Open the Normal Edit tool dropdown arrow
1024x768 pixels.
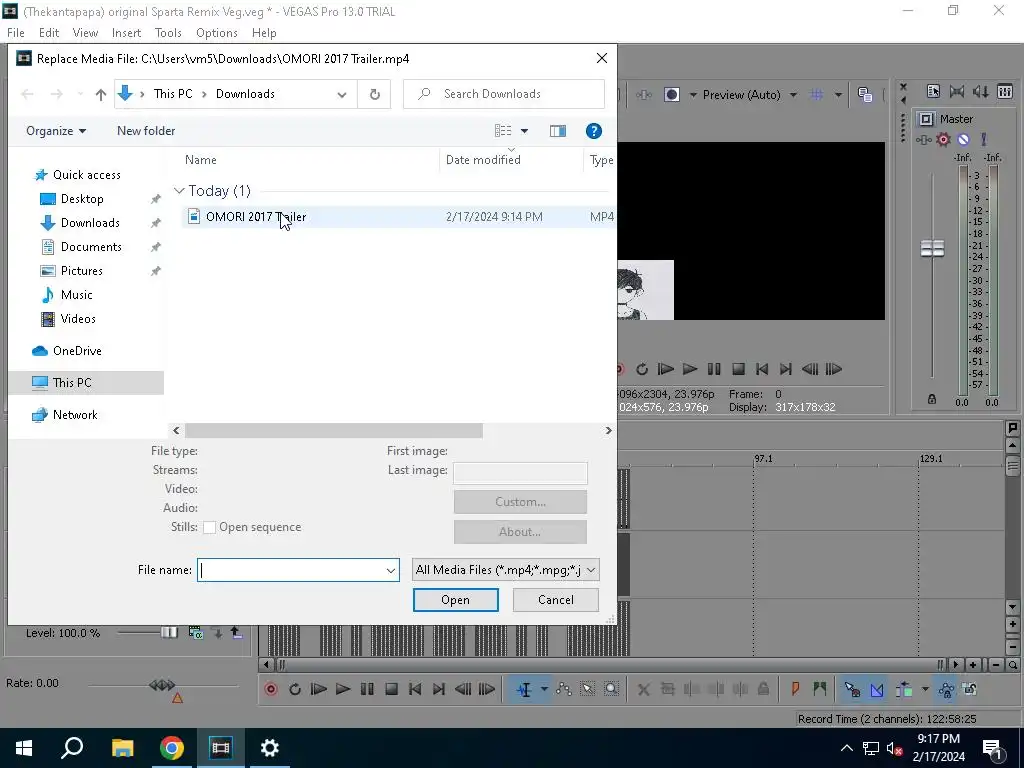(x=543, y=689)
